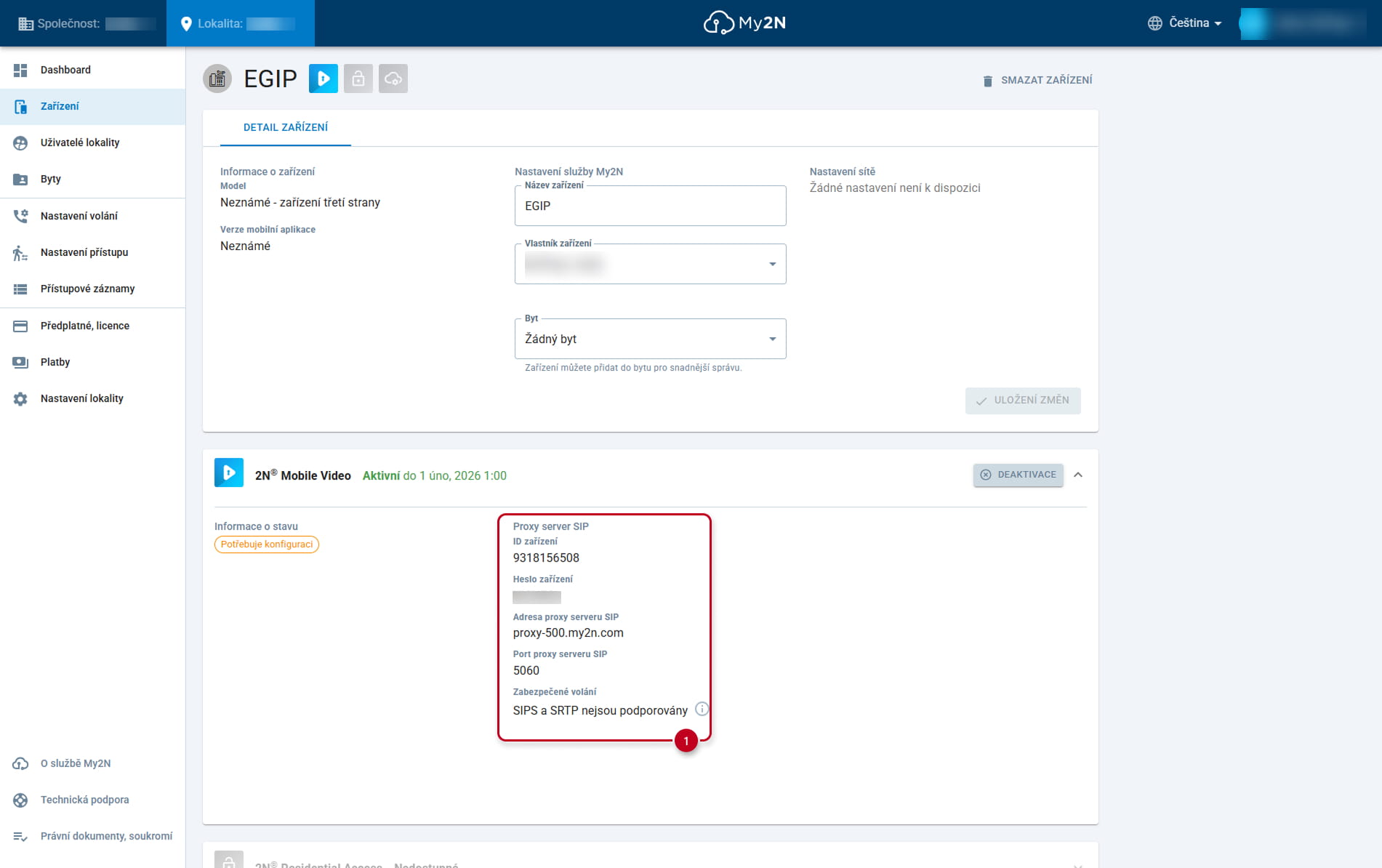
Task: Click the Přístupové záznamy list icon
Action: (x=20, y=289)
